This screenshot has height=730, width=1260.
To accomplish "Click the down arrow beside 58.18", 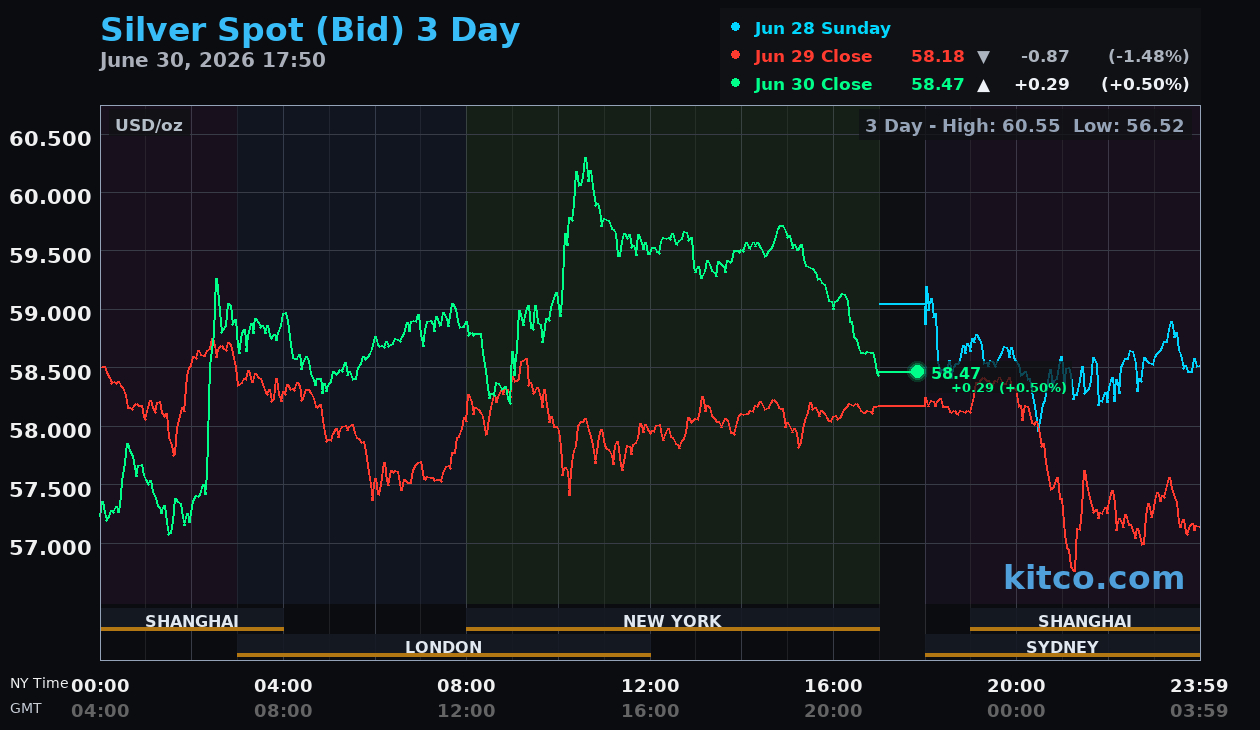I will coord(983,57).
